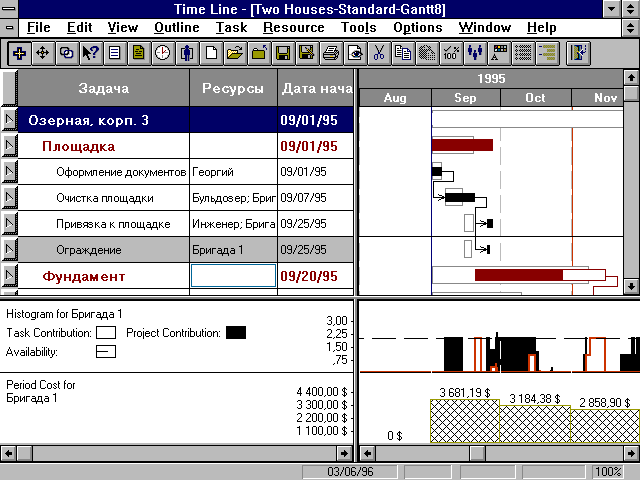Click the Задача column header

point(103,89)
